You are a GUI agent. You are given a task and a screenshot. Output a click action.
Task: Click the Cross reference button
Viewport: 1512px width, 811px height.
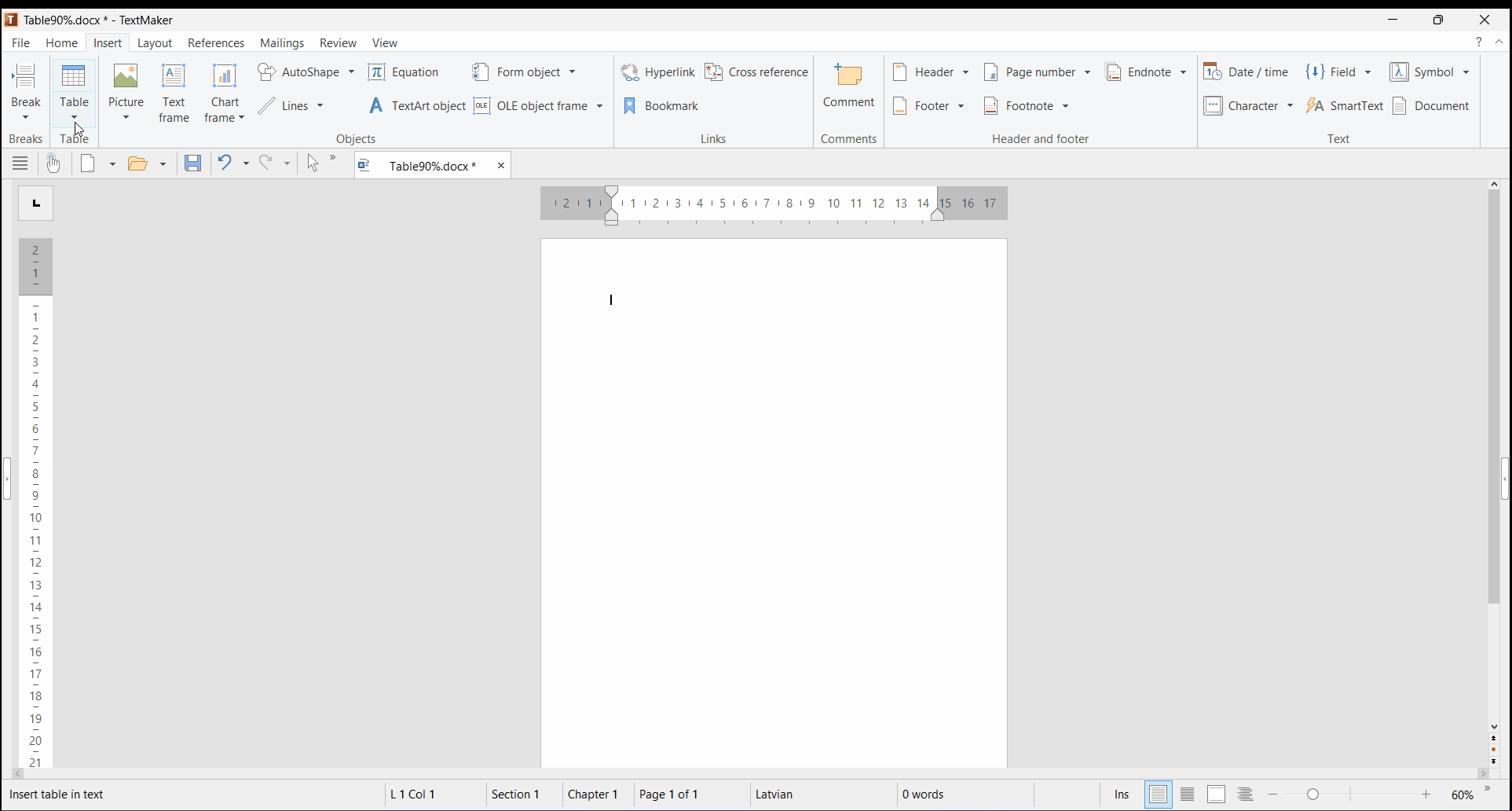[x=756, y=72]
